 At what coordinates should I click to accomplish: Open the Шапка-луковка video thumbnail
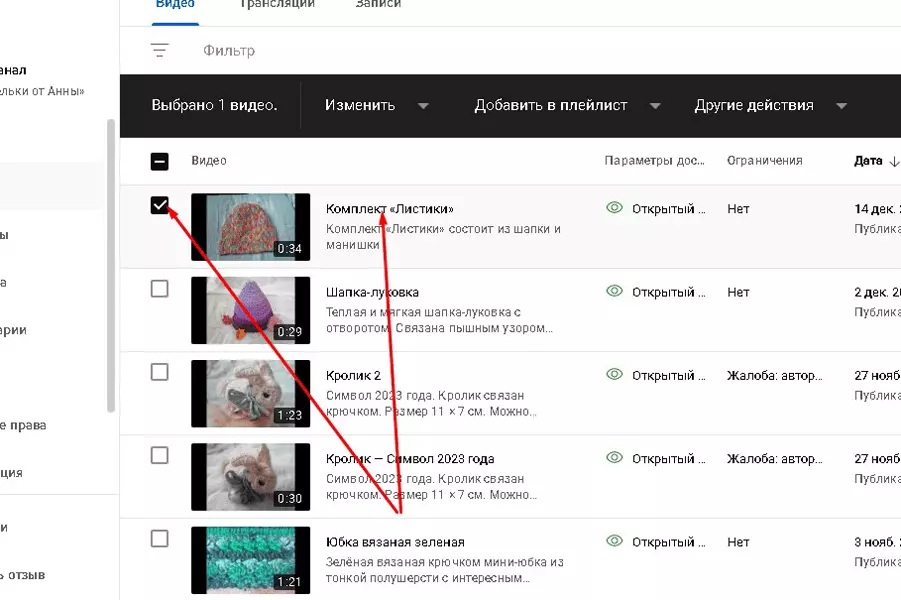pyautogui.click(x=251, y=310)
